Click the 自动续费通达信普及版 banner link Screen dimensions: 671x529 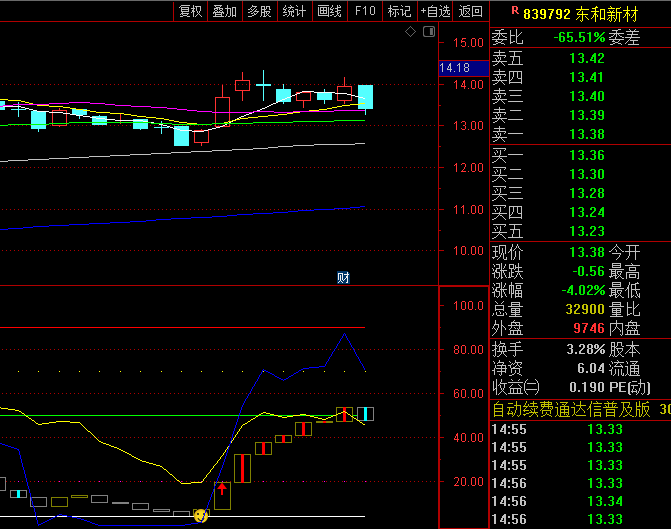click(571, 410)
